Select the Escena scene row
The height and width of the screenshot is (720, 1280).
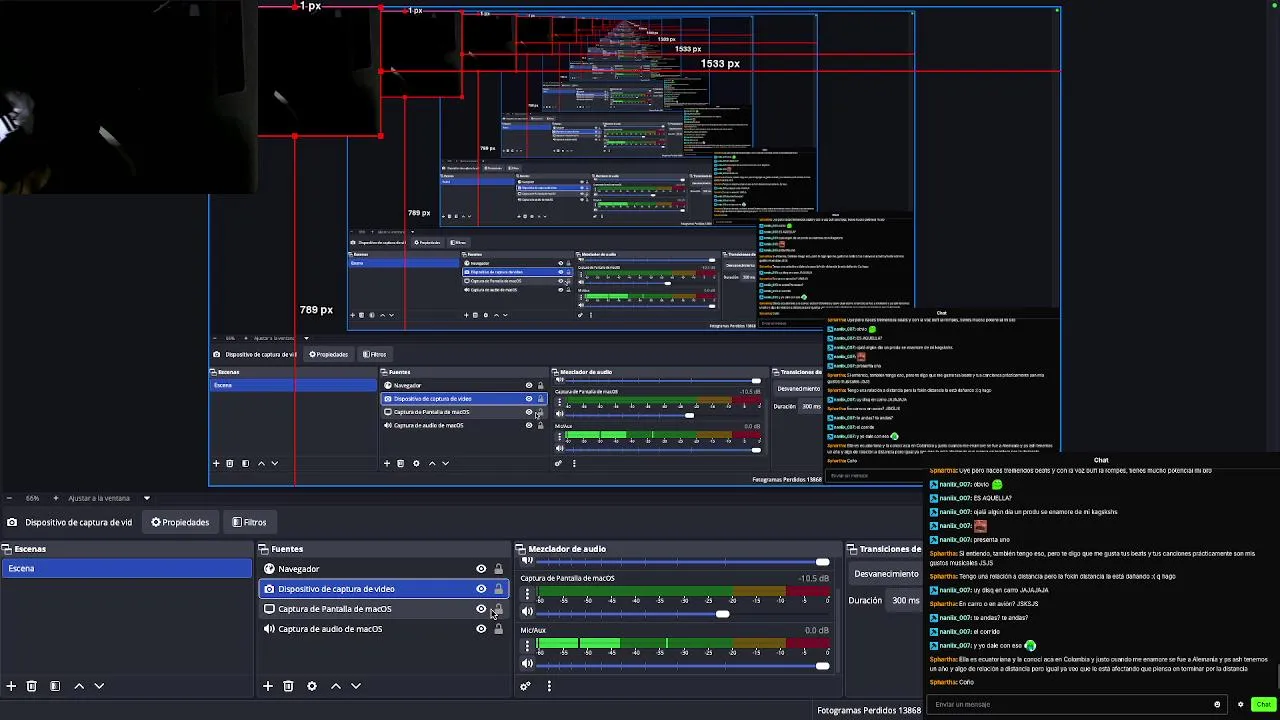point(127,568)
